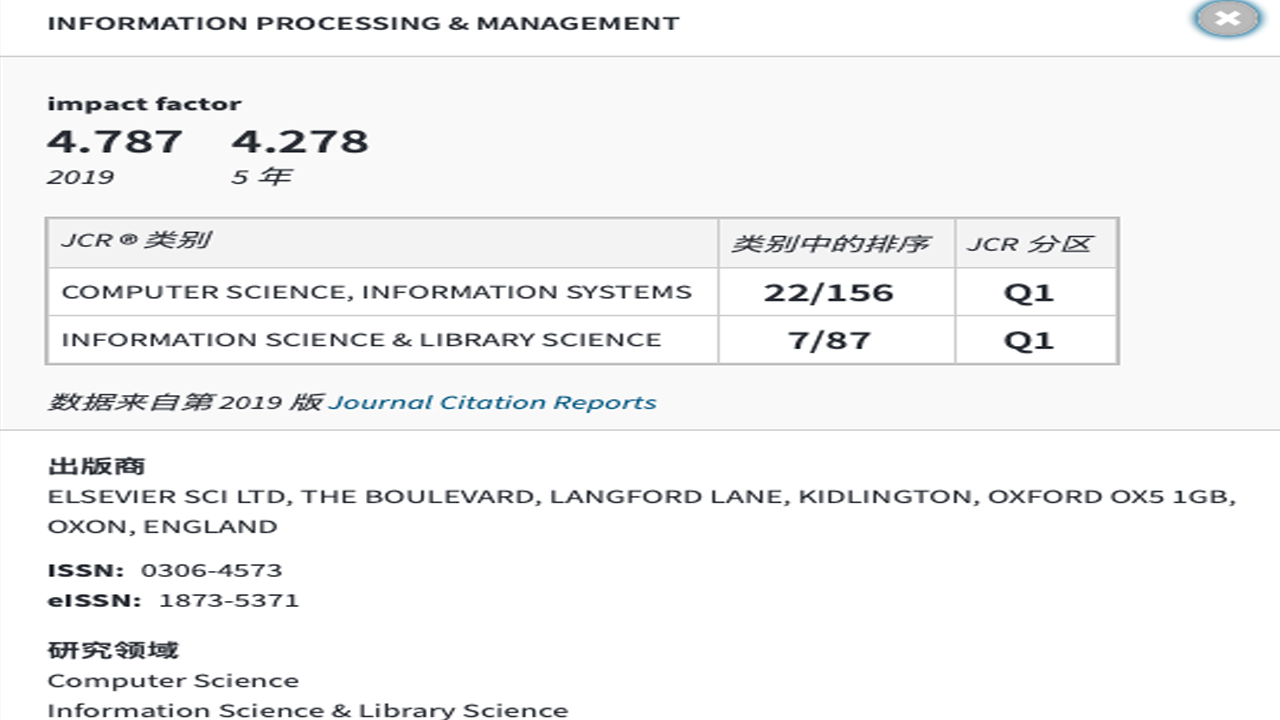Click the 出版商 heading
Image resolution: width=1280 pixels, height=720 pixels.
[x=96, y=466]
